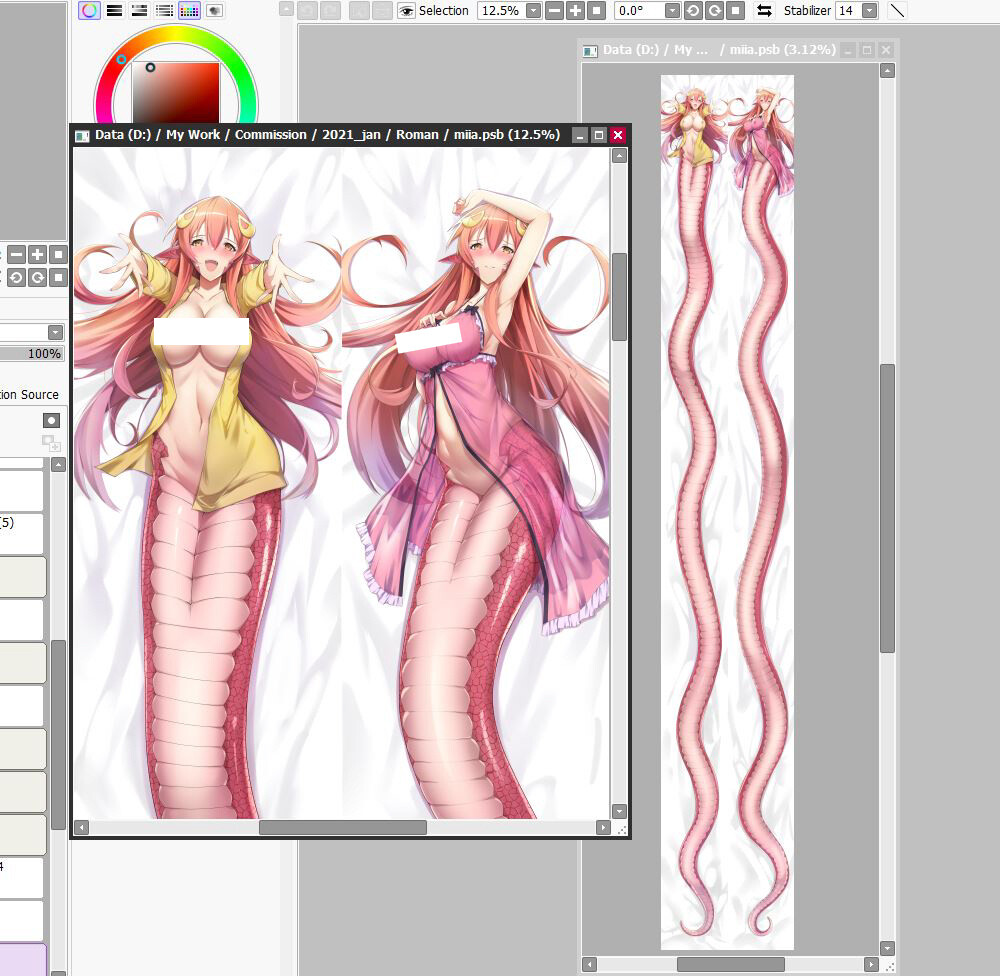Click the 'Stabilizer' label in toolbar
Screen dimensions: 1000x976
pyautogui.click(x=807, y=11)
